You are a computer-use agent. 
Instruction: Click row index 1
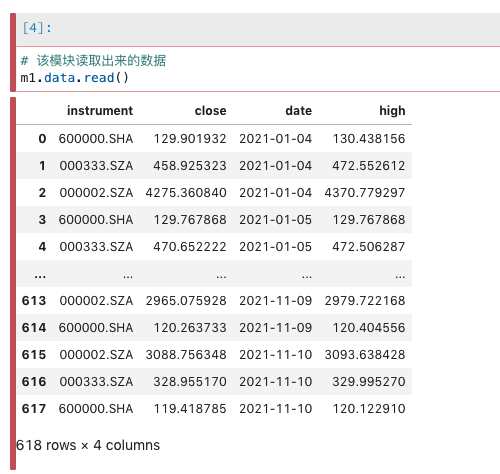[x=42, y=166]
